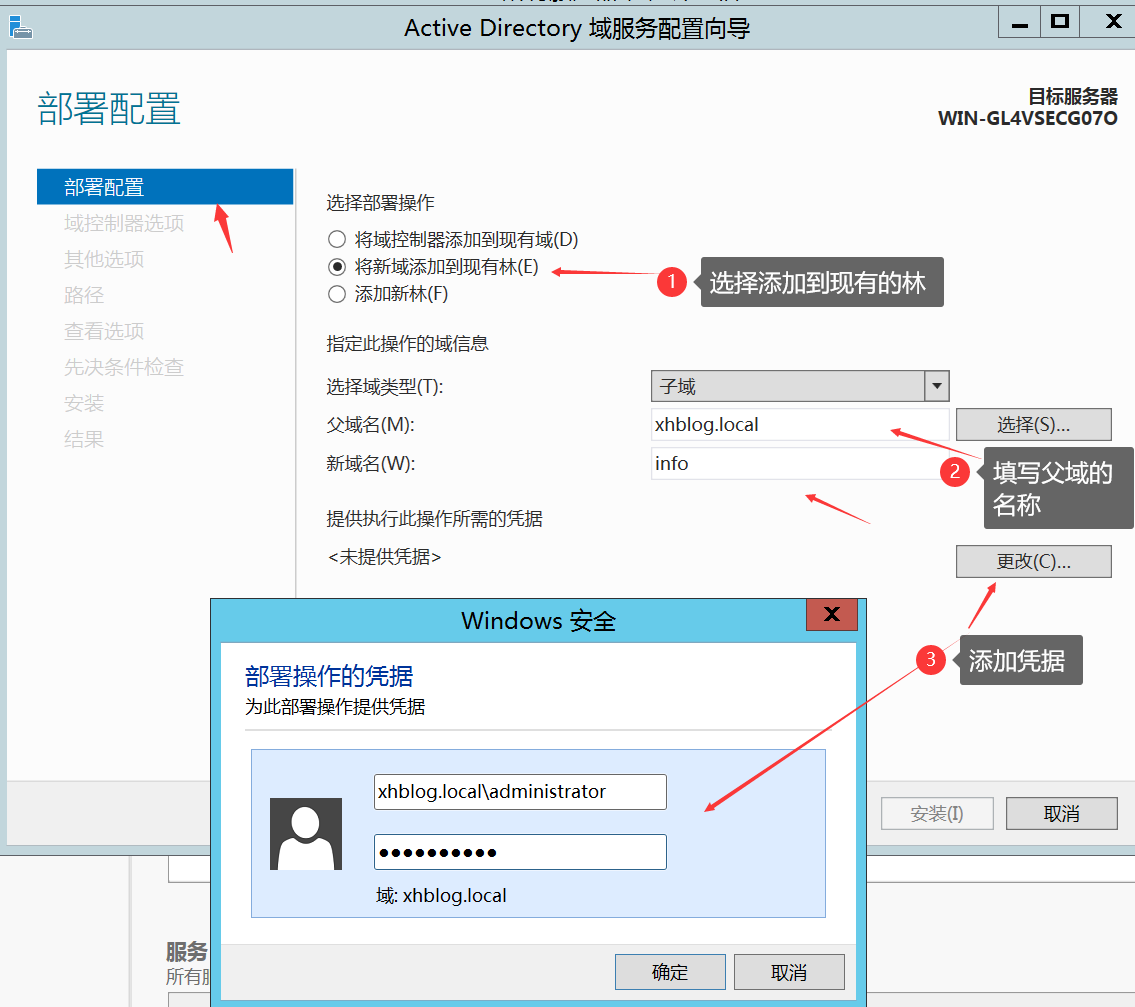Click the 指定此操作的域信息 label
This screenshot has height=1007, width=1135.
tap(408, 343)
